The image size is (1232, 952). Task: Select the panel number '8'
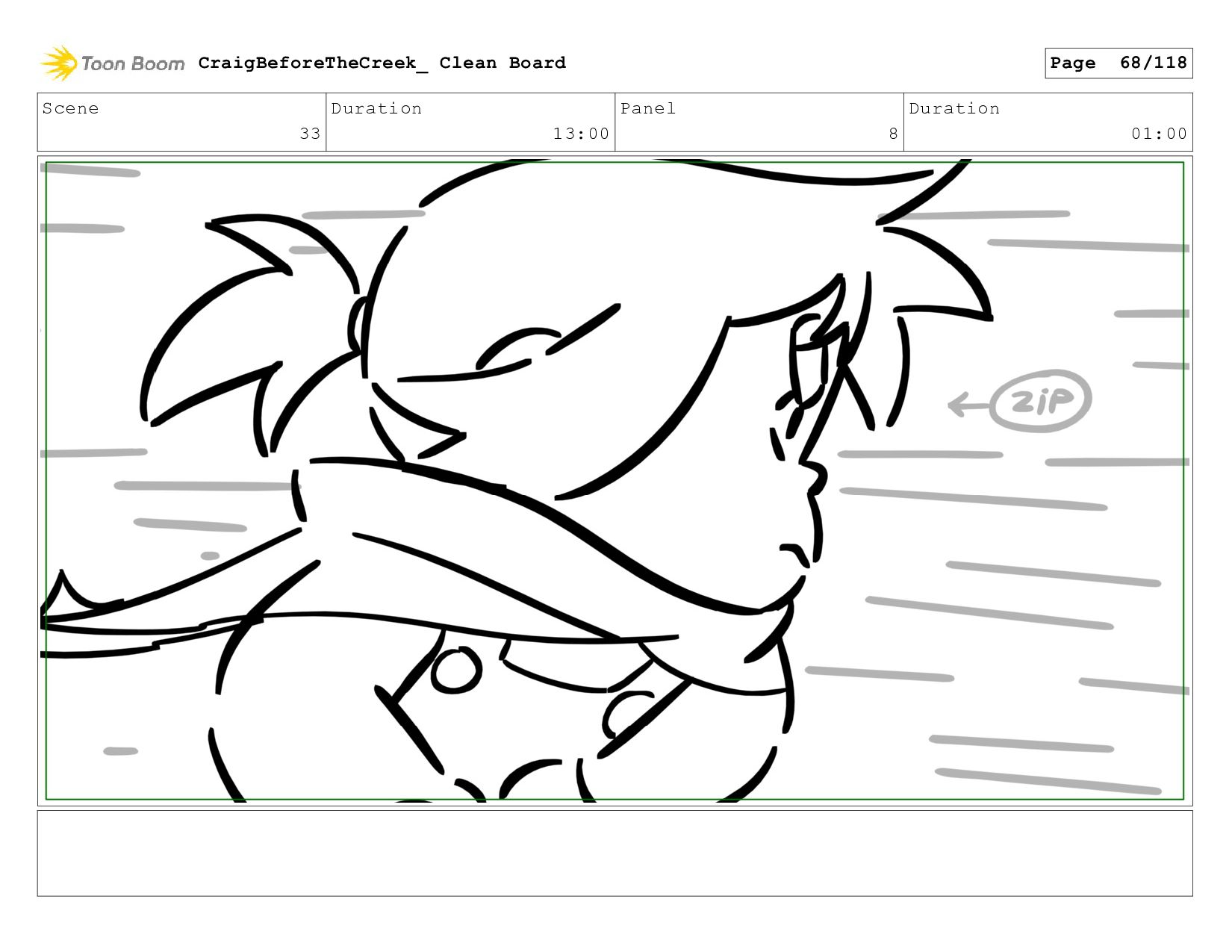pyautogui.click(x=893, y=134)
